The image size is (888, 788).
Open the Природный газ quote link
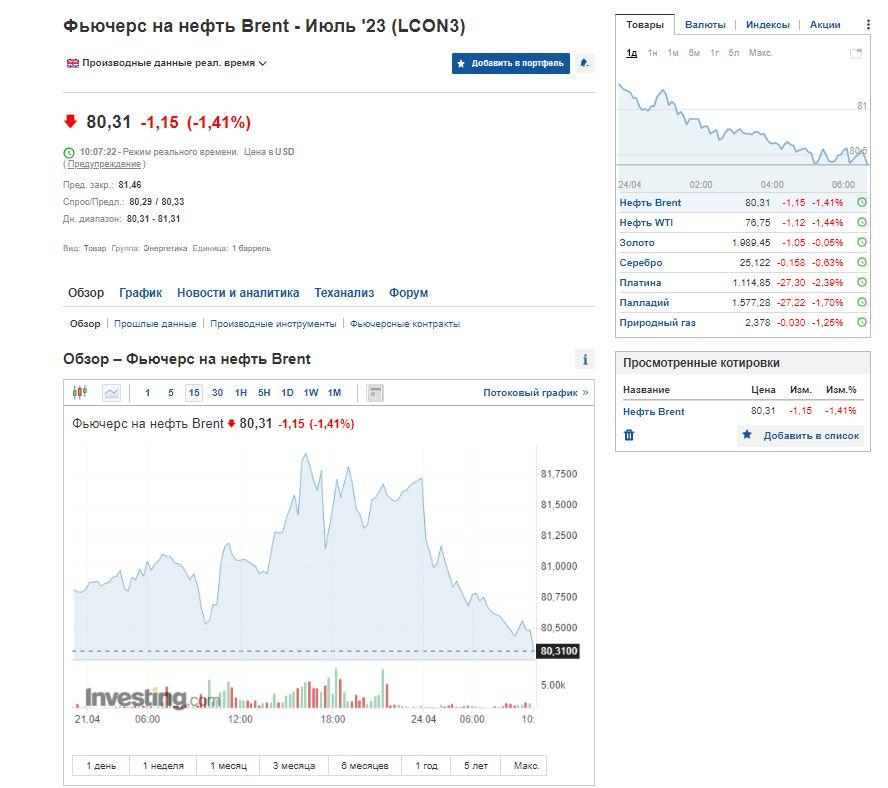tap(658, 322)
